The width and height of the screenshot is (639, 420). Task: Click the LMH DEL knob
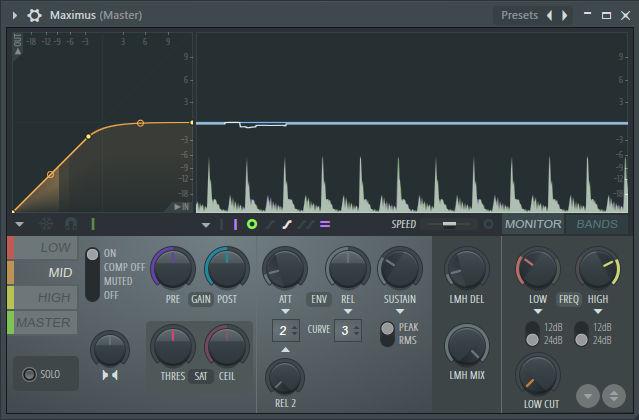coord(466,268)
